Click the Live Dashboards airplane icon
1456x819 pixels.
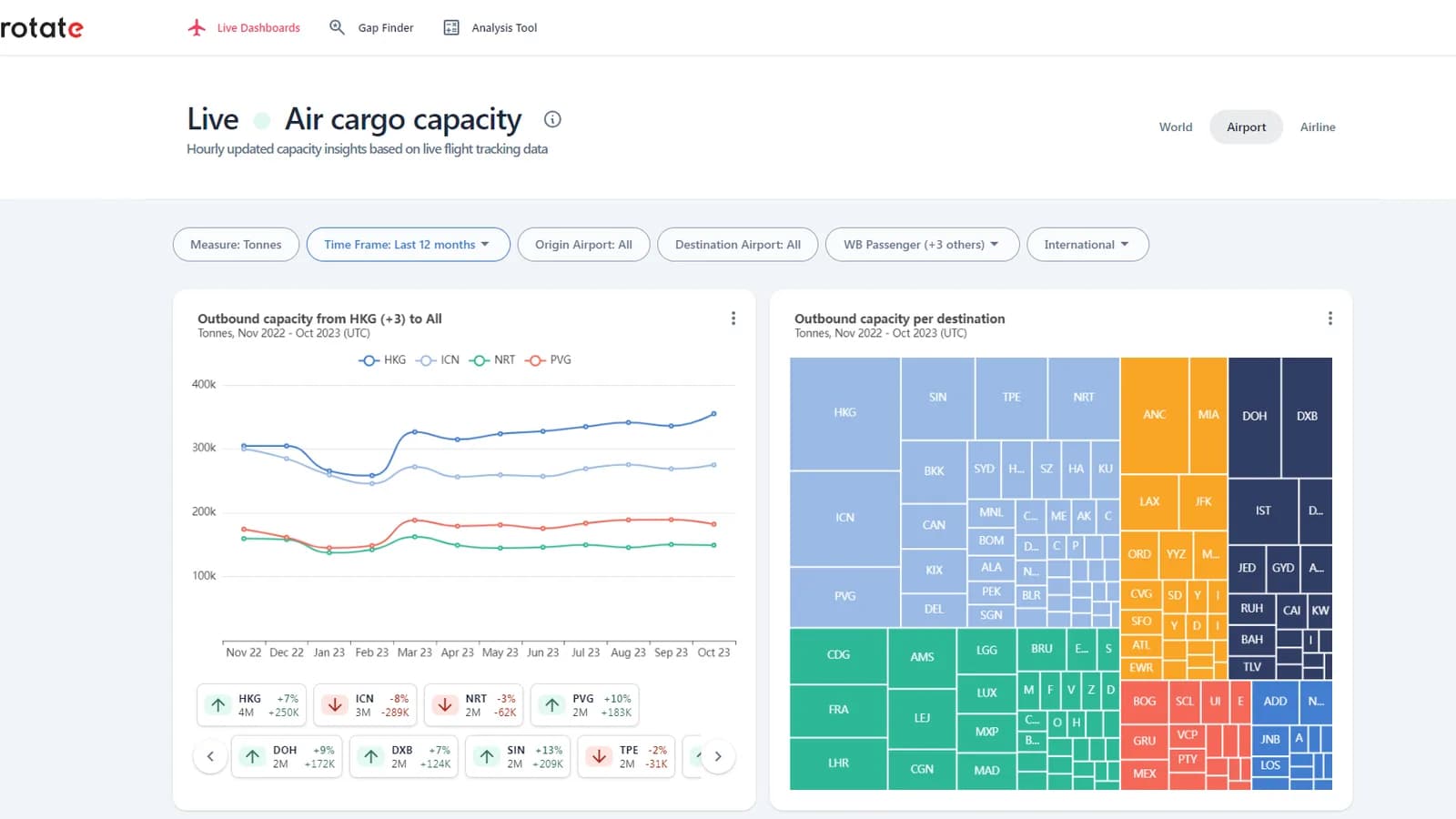coord(197,27)
